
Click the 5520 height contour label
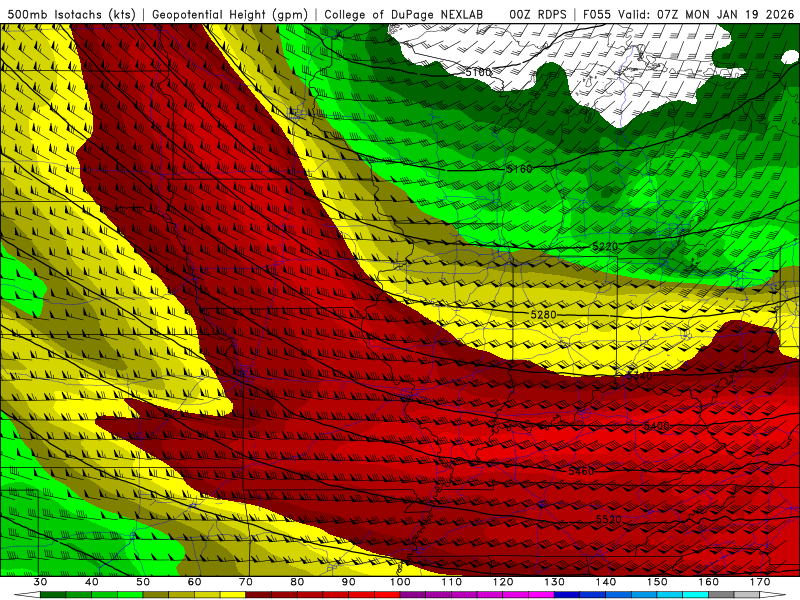click(x=609, y=519)
